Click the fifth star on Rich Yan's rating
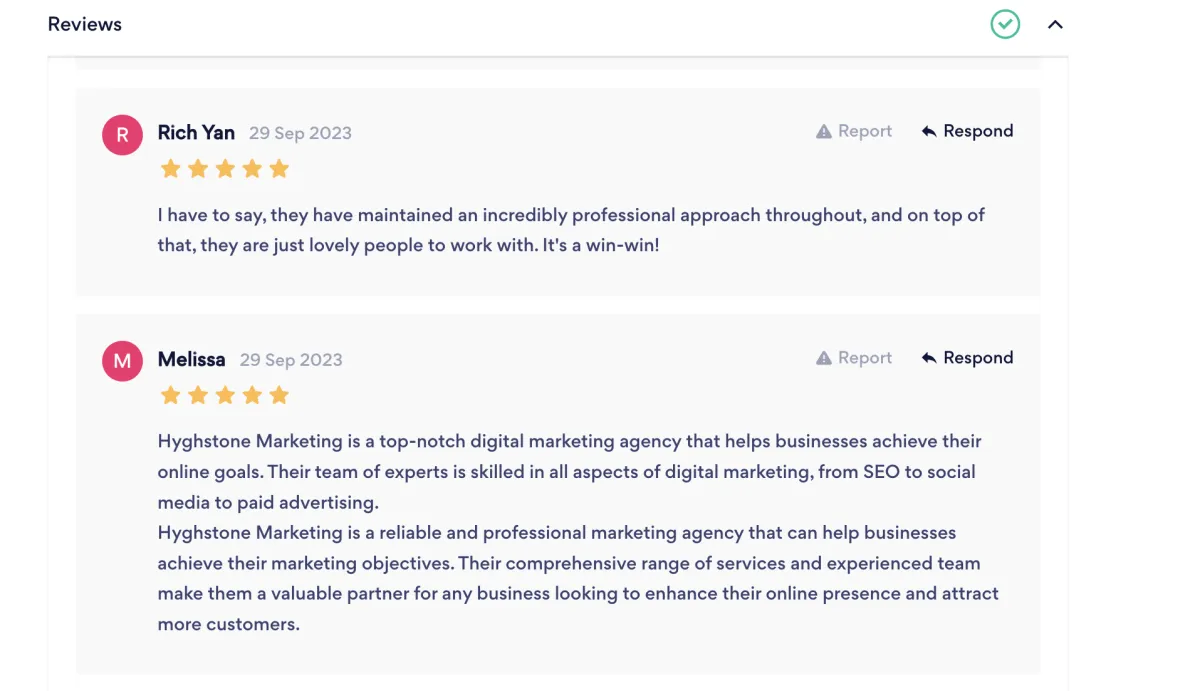Screen dimensions: 1200x691 279,169
